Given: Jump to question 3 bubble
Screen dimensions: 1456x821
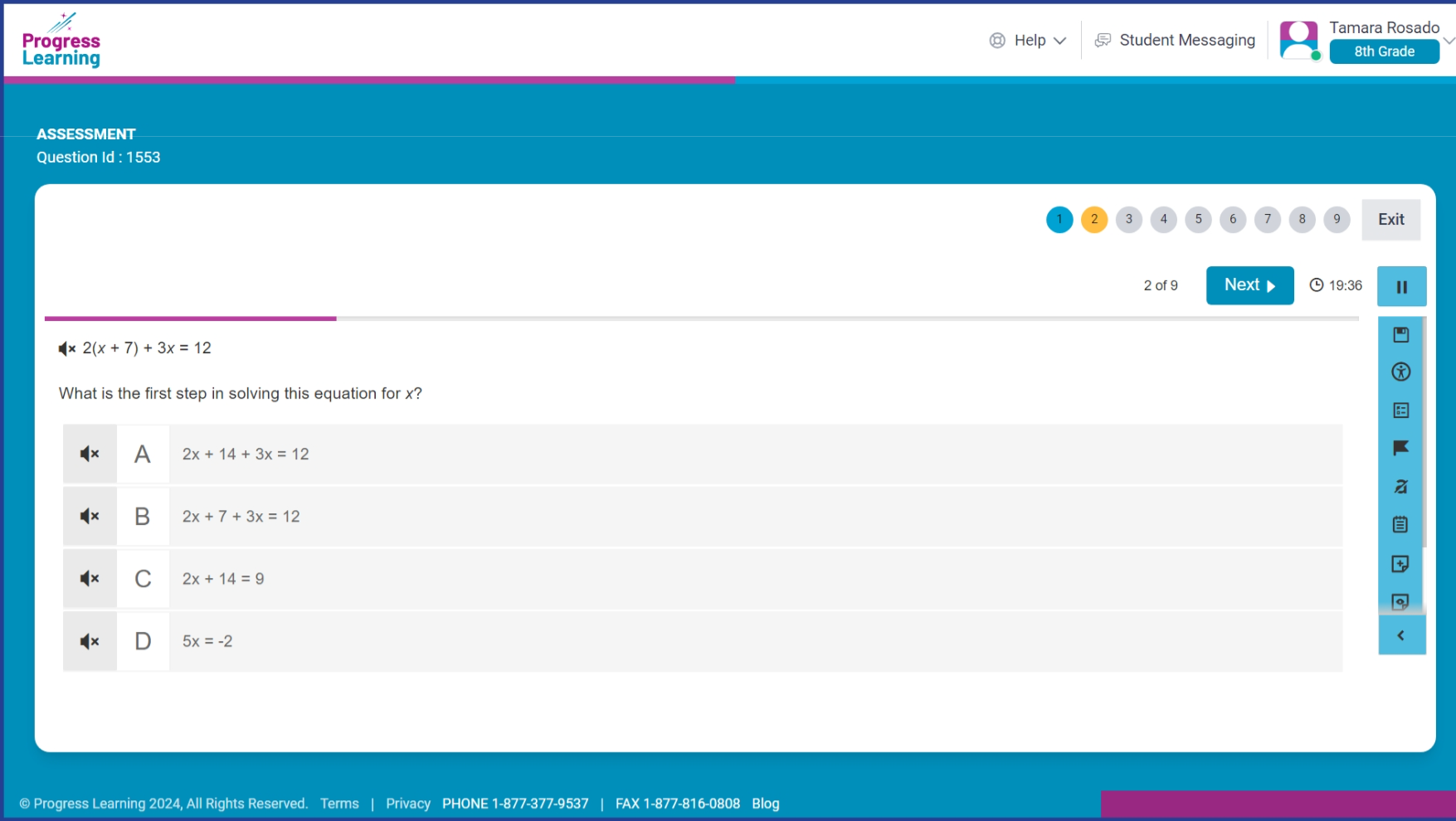Looking at the screenshot, I should click(1129, 220).
